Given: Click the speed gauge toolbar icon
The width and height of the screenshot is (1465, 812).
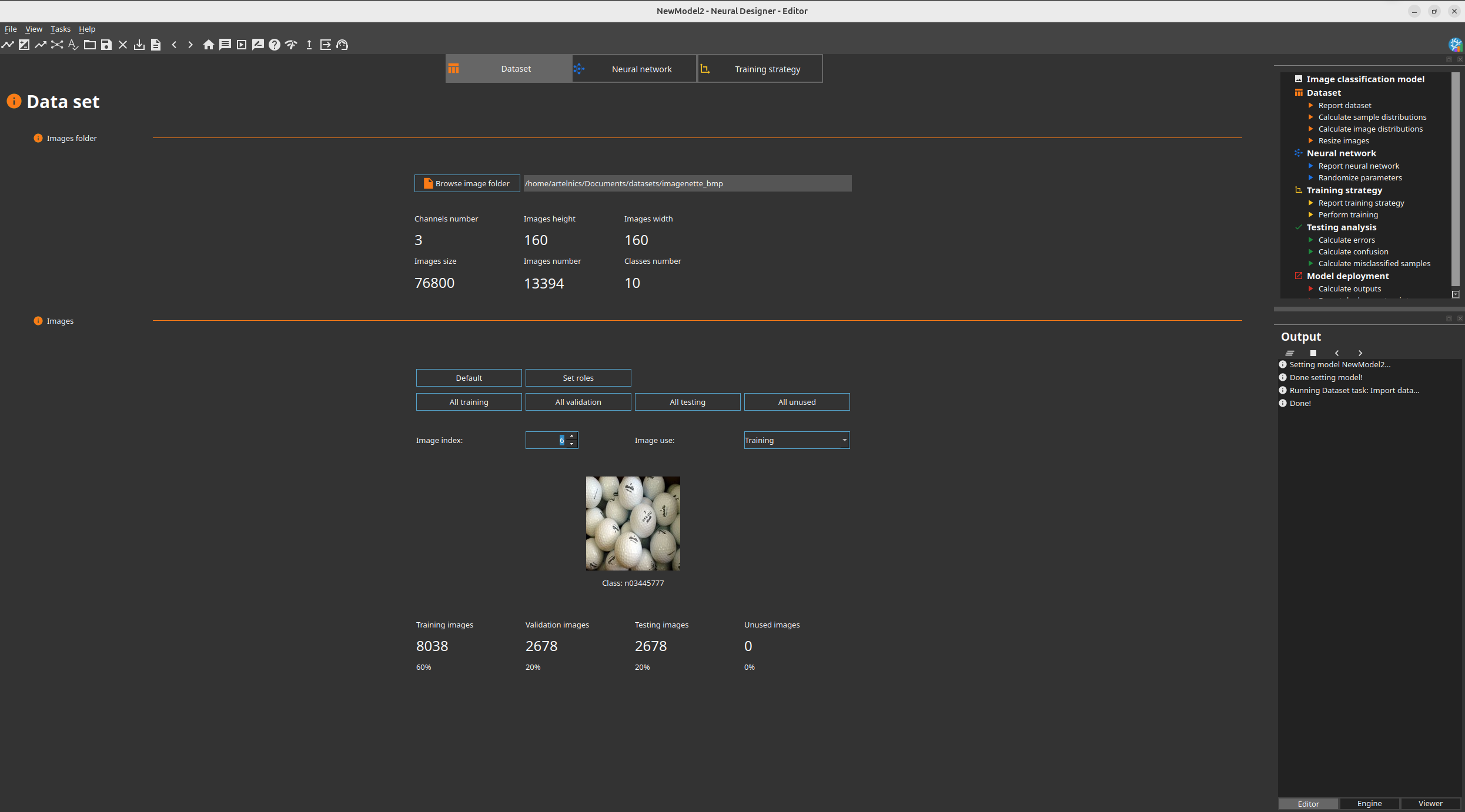Looking at the screenshot, I should click(291, 45).
